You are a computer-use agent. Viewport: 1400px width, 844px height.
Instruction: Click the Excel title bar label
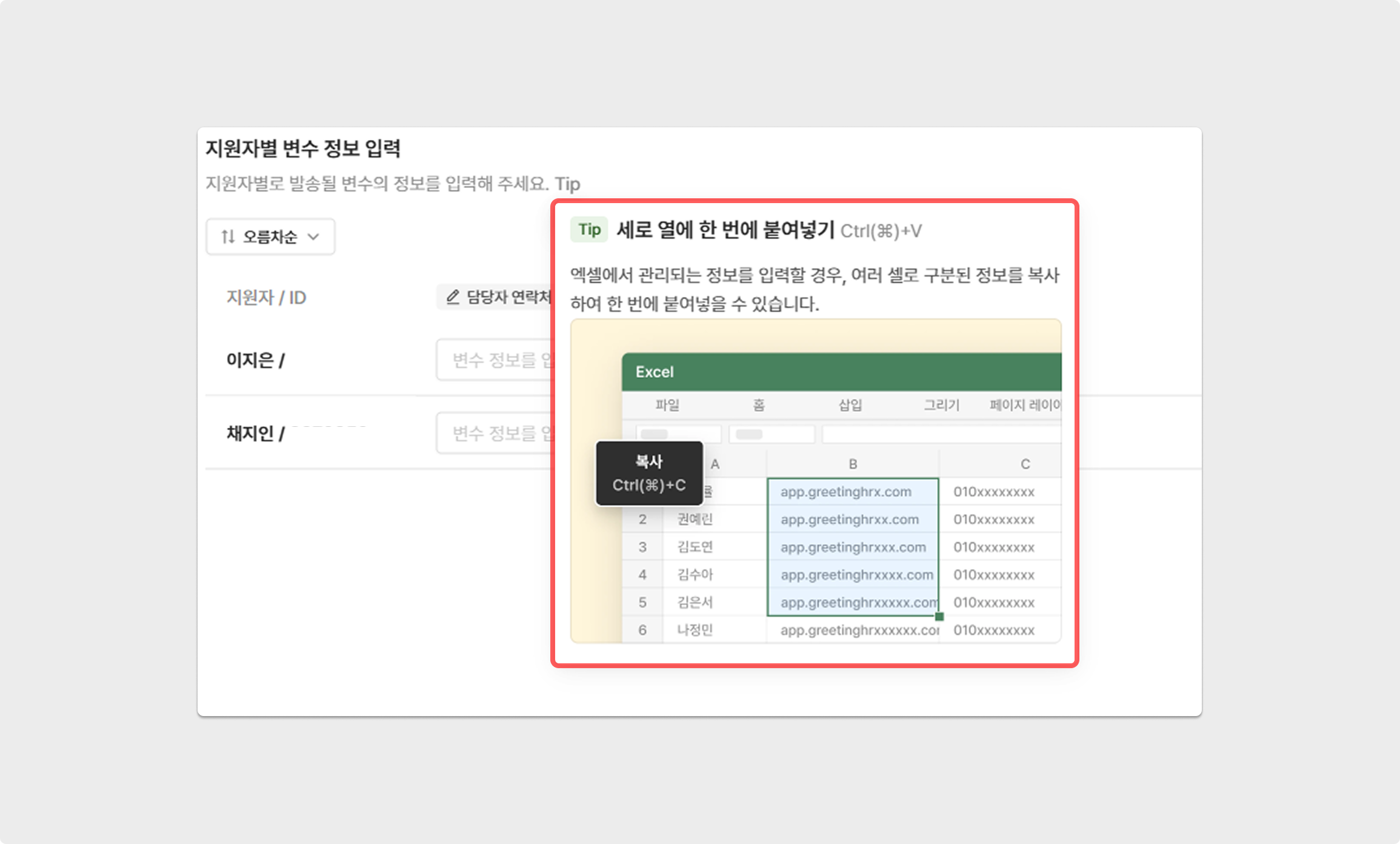[655, 372]
